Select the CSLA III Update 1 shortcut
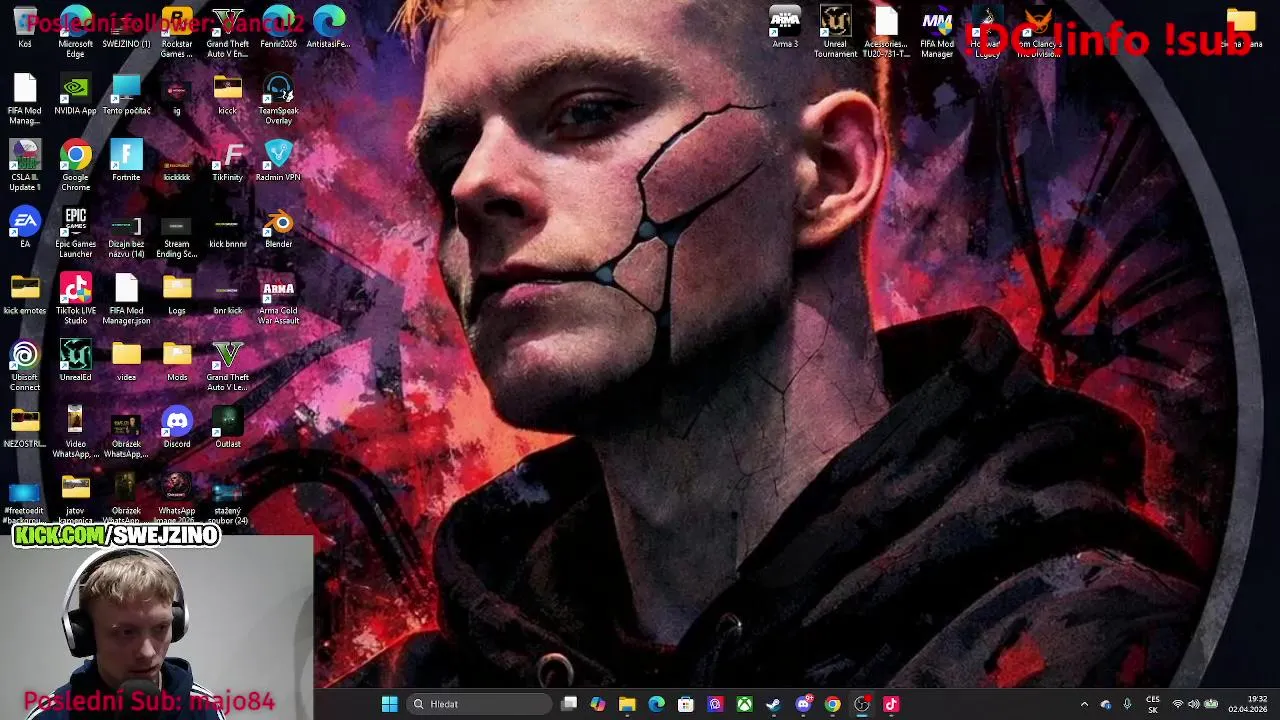This screenshot has width=1280, height=720. [24, 166]
